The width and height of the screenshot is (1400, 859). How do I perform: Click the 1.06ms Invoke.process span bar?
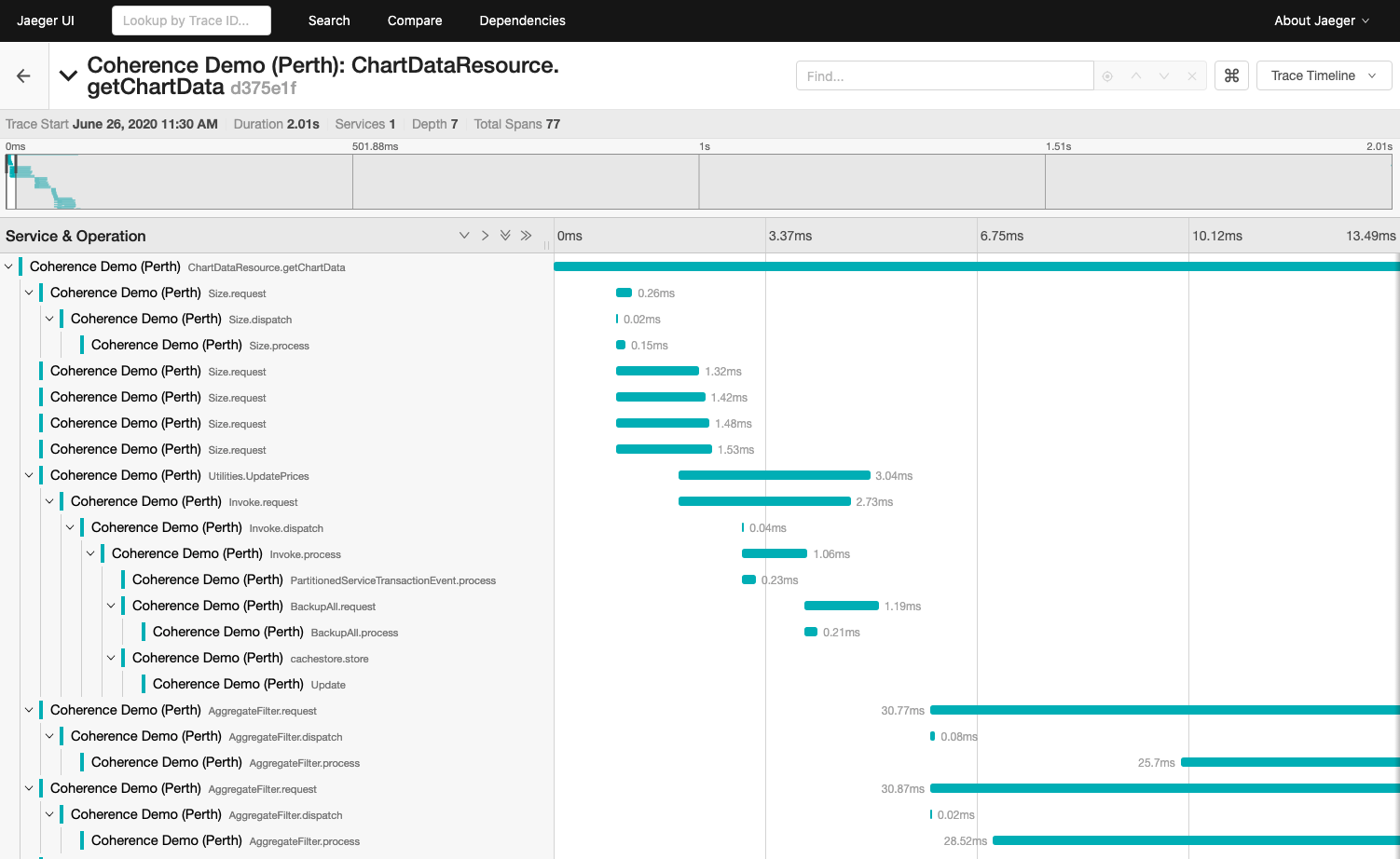point(775,553)
